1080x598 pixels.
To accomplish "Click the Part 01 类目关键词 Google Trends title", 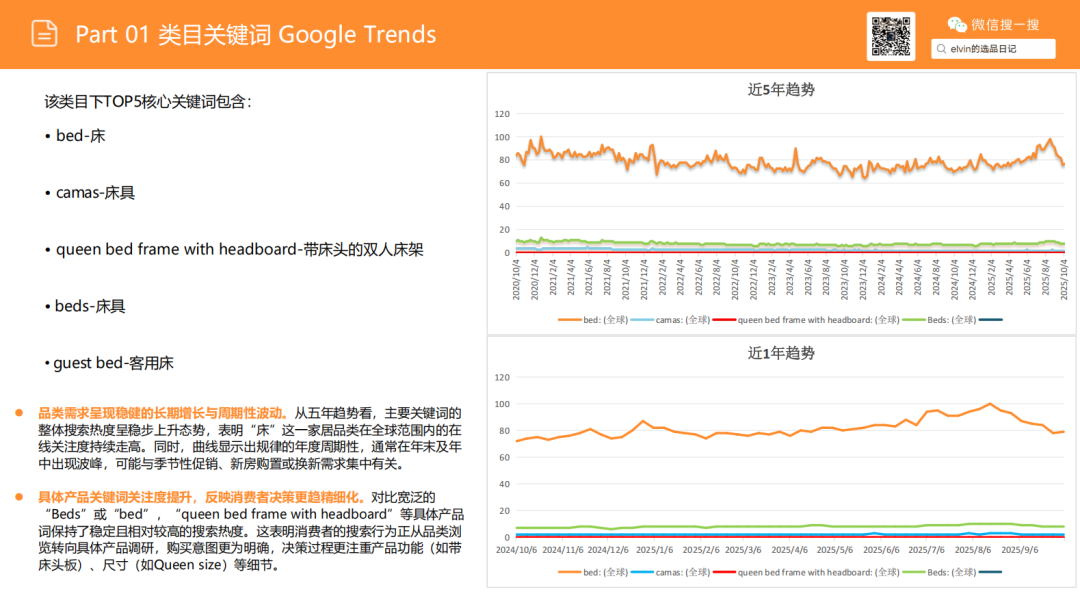I will point(256,35).
